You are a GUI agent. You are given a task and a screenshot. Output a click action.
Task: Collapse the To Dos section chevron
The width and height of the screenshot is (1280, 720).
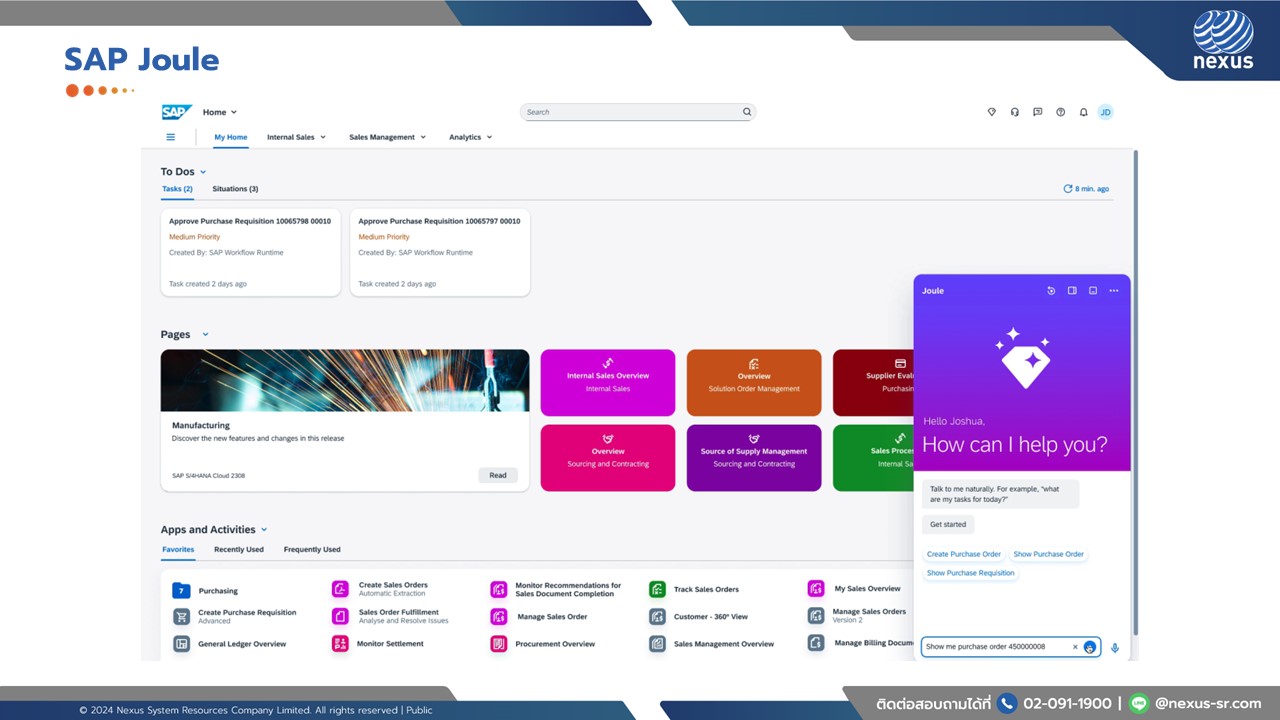point(201,171)
